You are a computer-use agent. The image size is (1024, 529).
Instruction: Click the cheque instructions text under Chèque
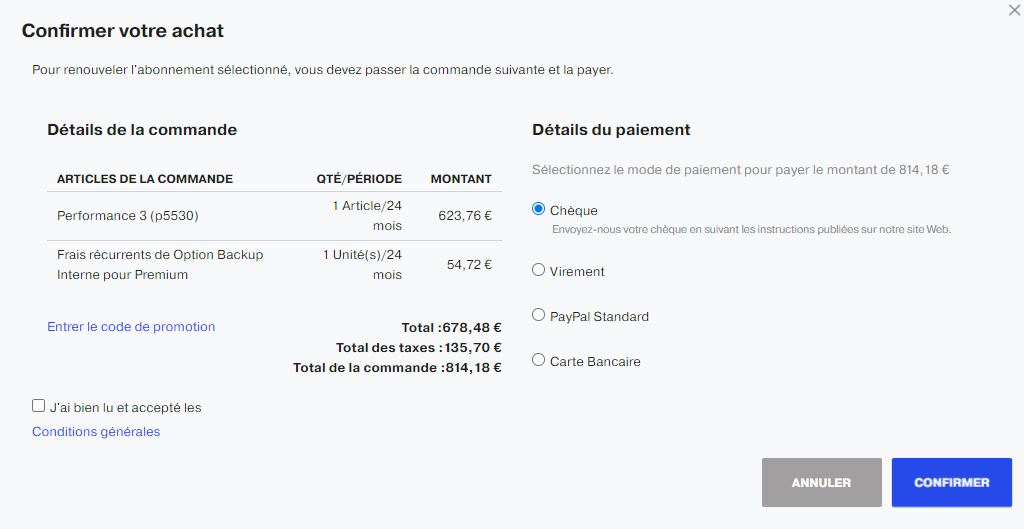752,230
